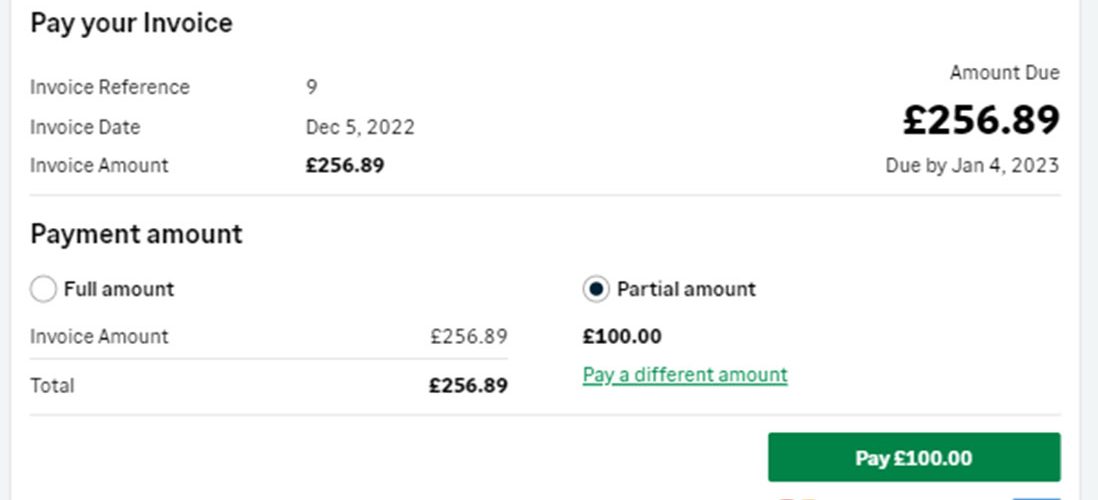Click the bold Total £256.89 value

(468, 386)
